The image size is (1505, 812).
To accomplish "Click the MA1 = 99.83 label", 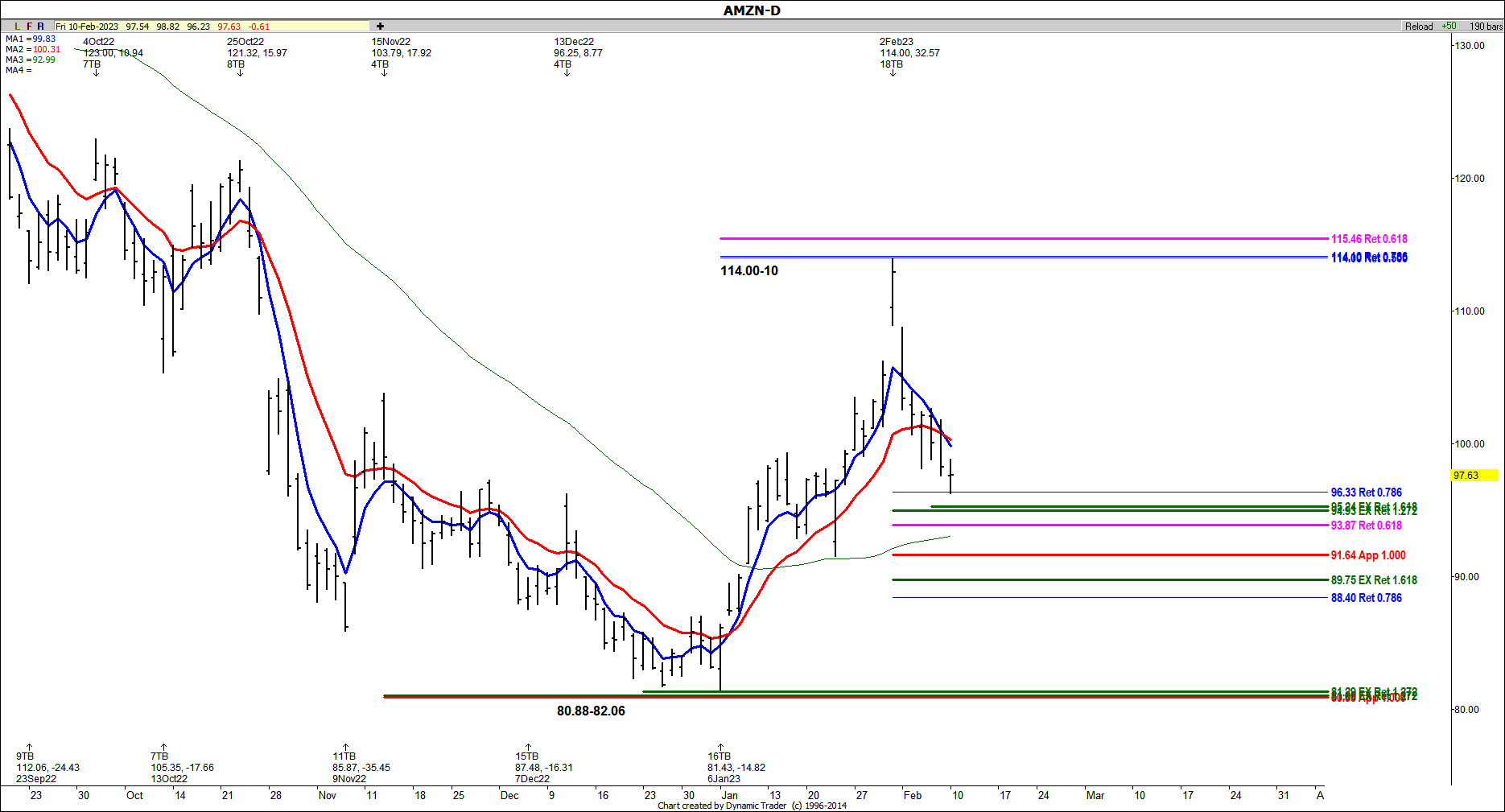I will tap(31, 39).
